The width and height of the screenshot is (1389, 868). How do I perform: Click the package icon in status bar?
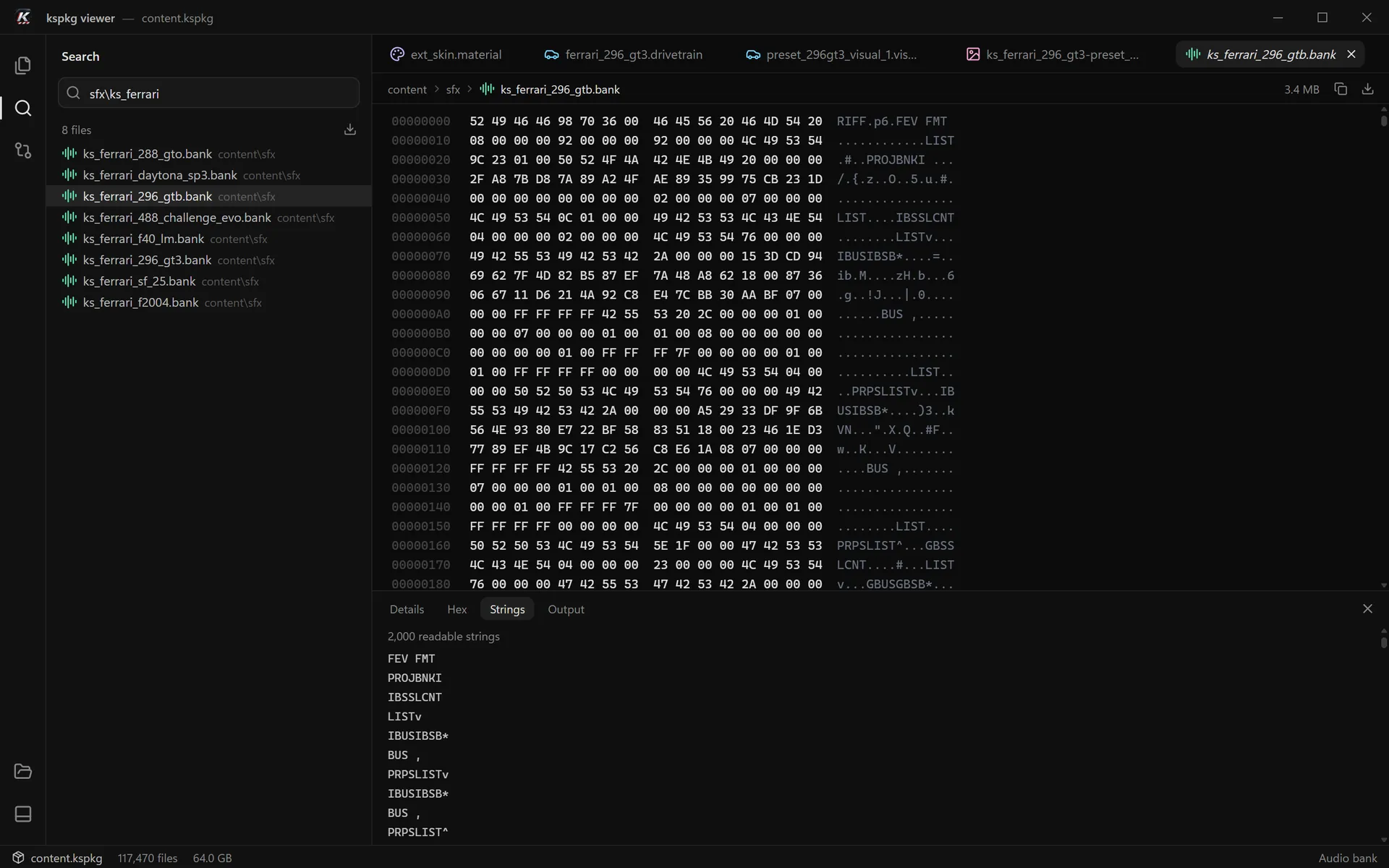point(18,858)
